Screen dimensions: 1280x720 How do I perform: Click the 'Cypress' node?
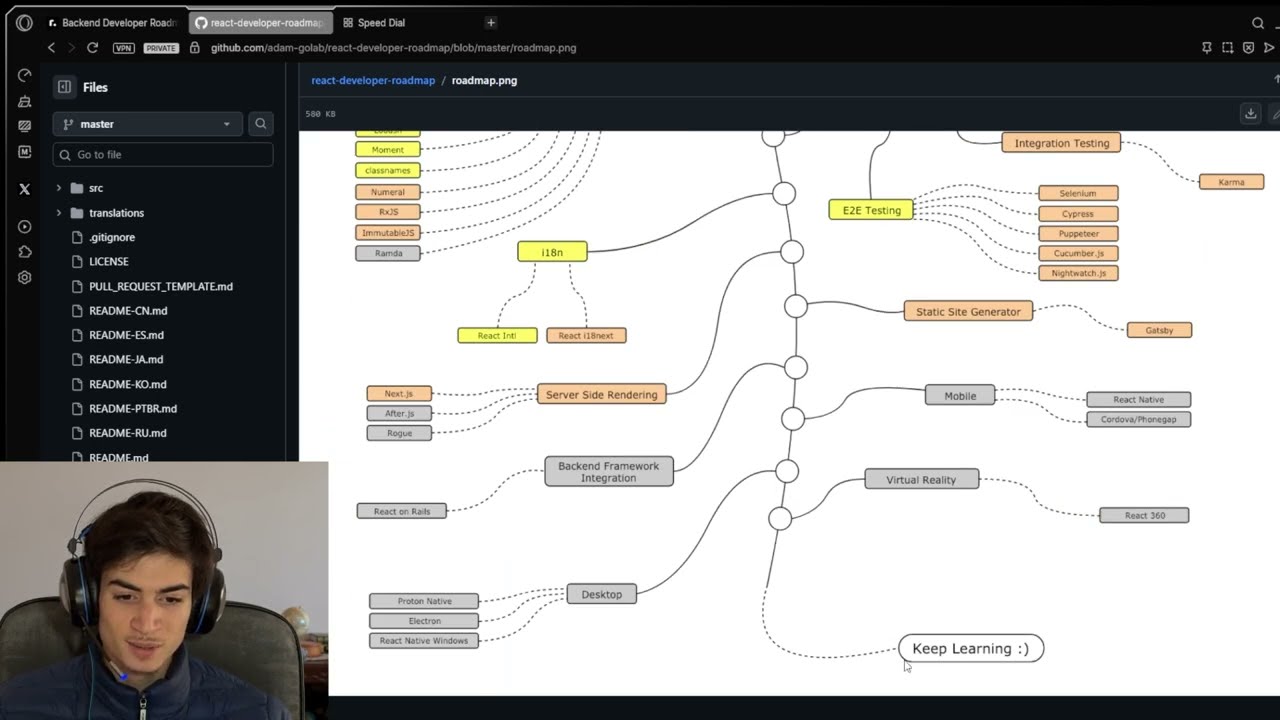point(1078,213)
